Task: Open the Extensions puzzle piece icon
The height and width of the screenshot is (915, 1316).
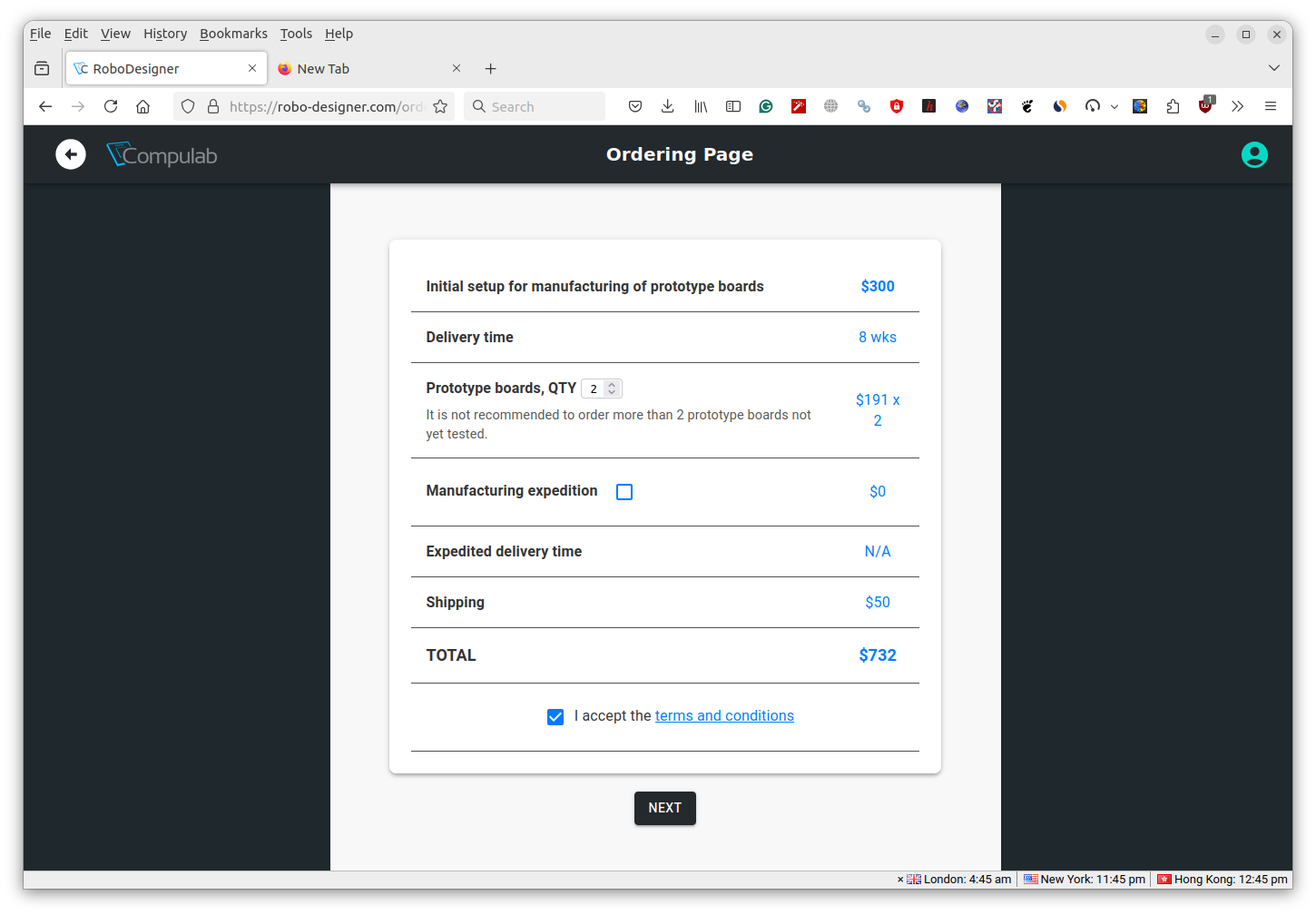Action: pos(1173,106)
